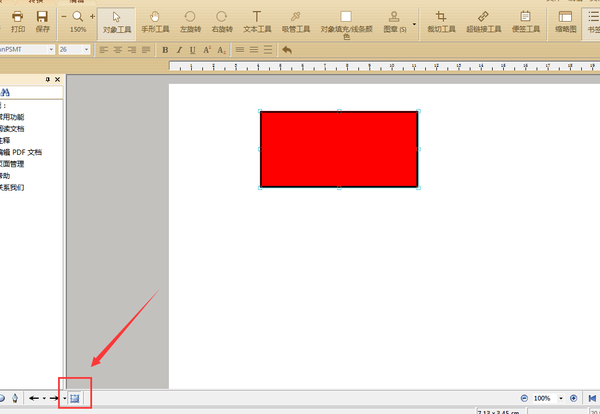Viewport: 600px width, 414px height.
Task: Click the Print (打印) icon
Action: pyautogui.click(x=18, y=21)
